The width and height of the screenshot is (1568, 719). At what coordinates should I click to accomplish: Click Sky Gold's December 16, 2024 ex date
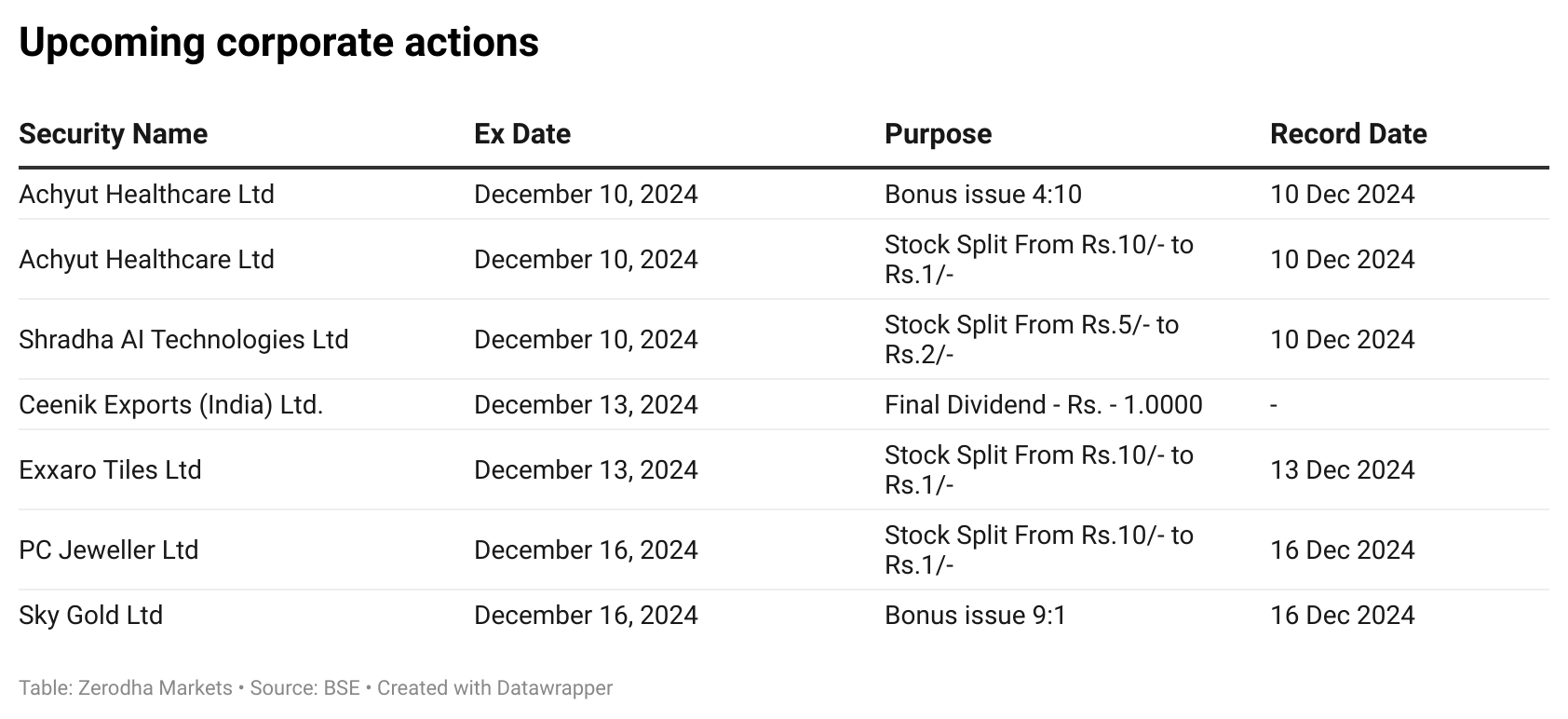[586, 615]
